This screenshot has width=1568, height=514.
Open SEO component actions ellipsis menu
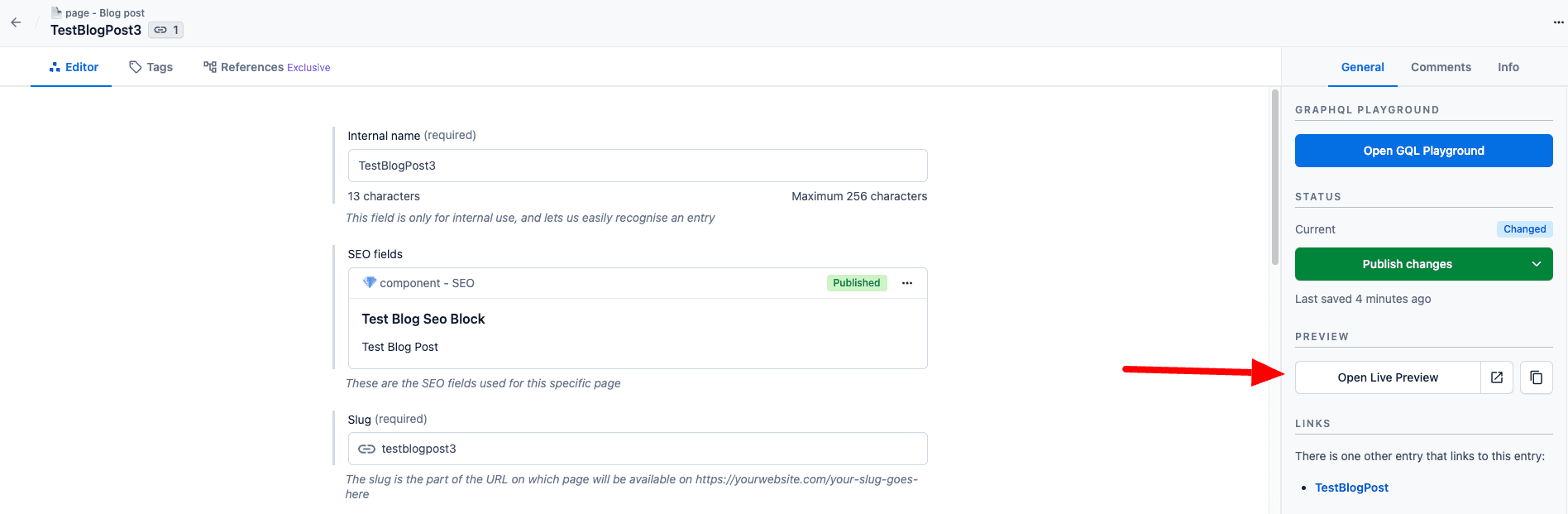click(907, 283)
